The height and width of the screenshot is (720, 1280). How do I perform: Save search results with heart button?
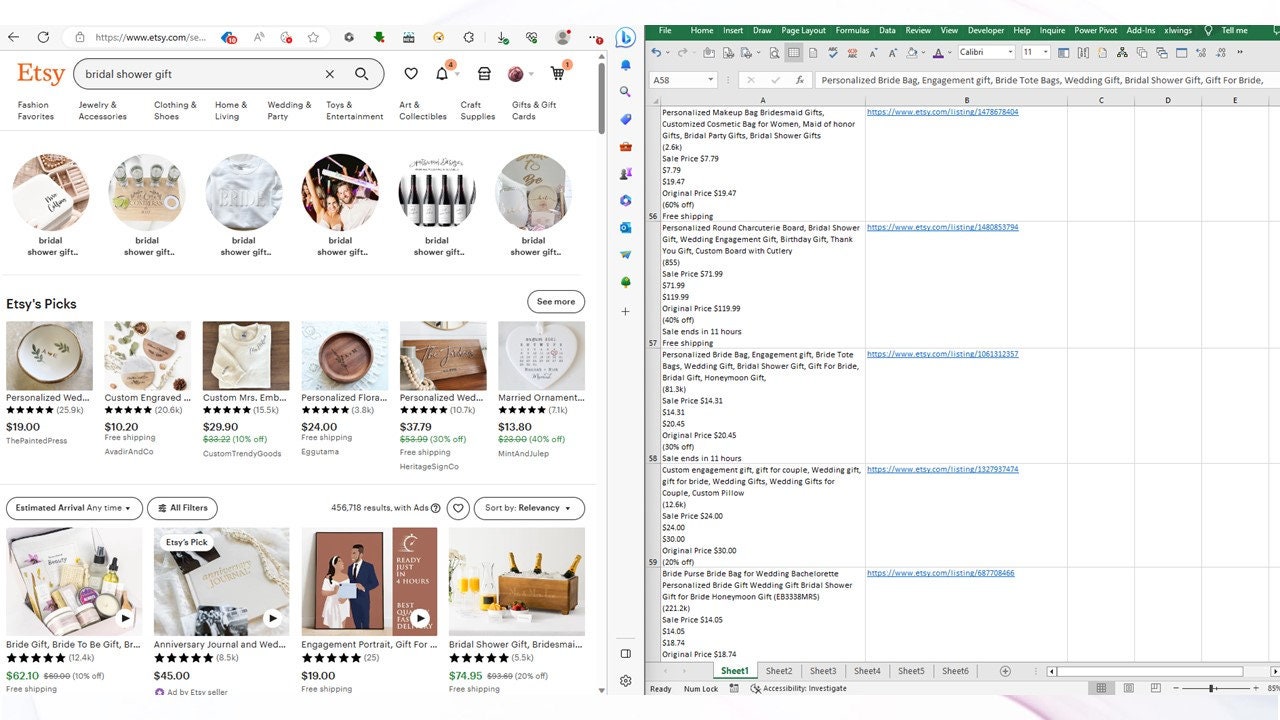tap(458, 508)
